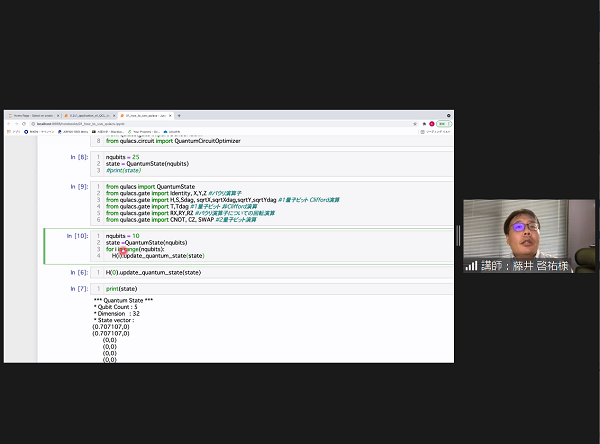Open the RIKEN bookmark
The width and height of the screenshot is (600, 444).
coord(39,132)
